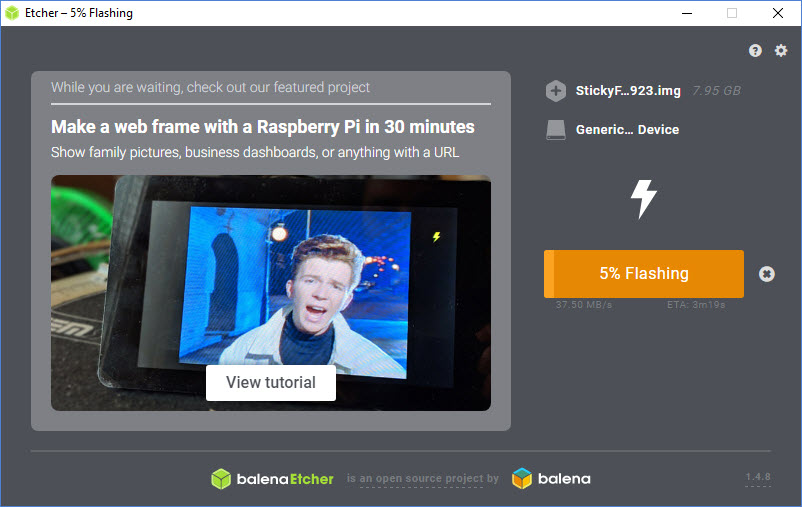Click the Generic... Device label
The height and width of the screenshot is (507, 802).
[627, 129]
